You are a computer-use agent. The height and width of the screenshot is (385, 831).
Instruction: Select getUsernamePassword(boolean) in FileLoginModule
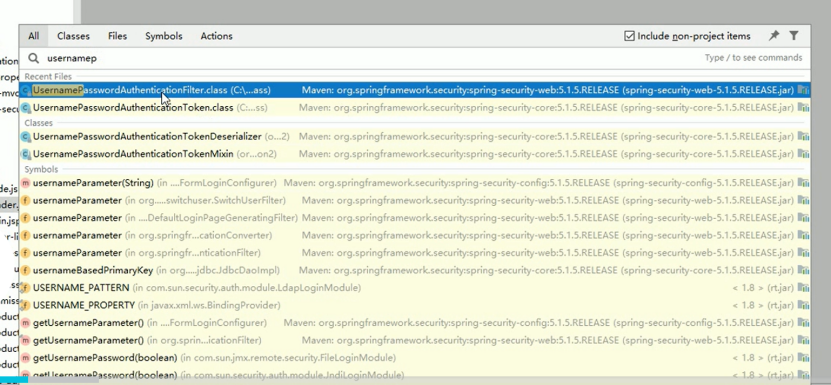[414, 358]
